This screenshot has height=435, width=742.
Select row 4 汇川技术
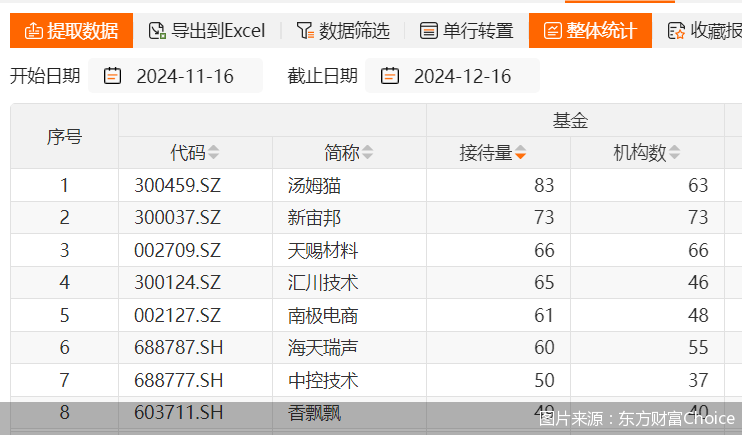322,282
